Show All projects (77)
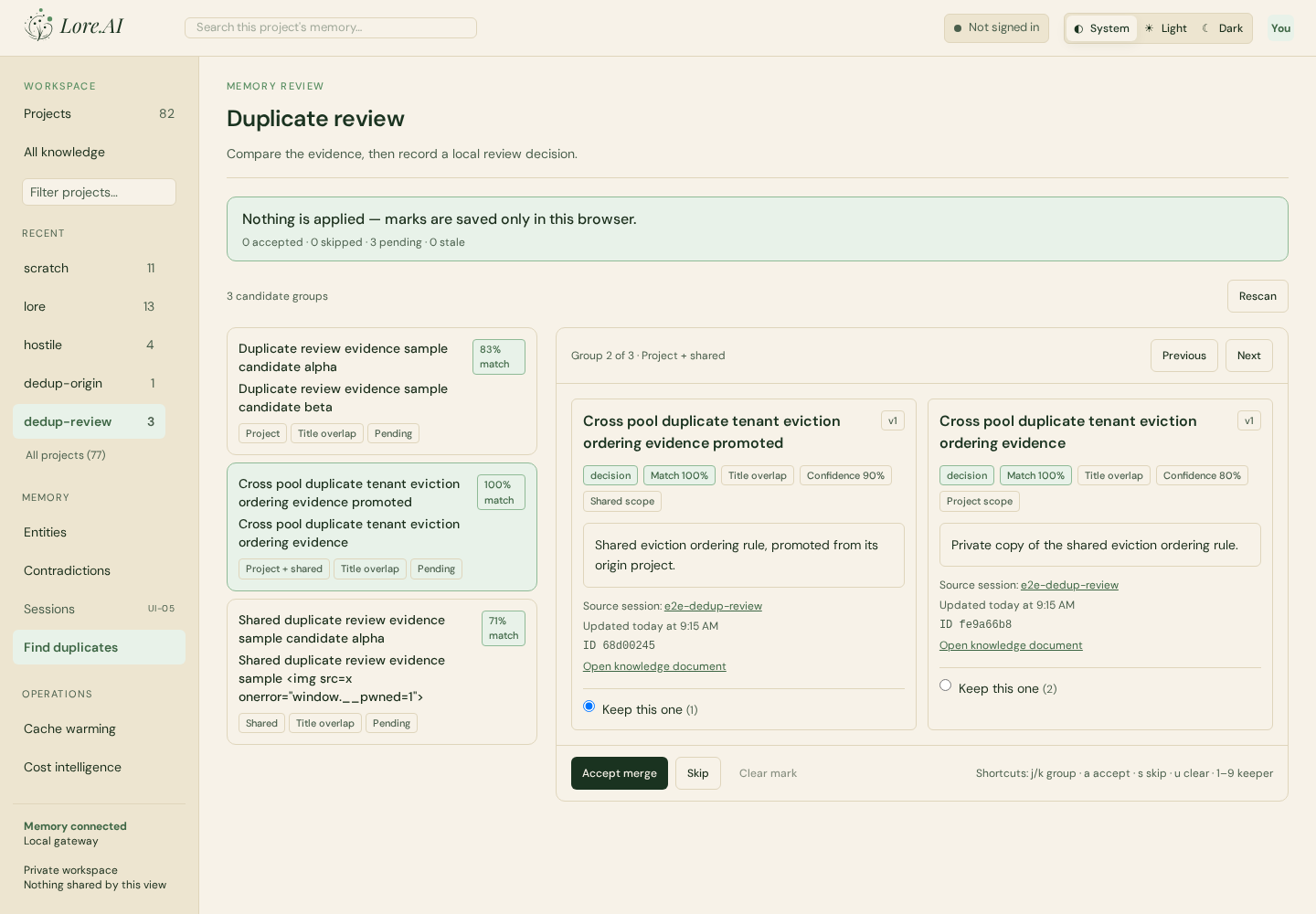Screen dimensions: 1316x914 66,455
